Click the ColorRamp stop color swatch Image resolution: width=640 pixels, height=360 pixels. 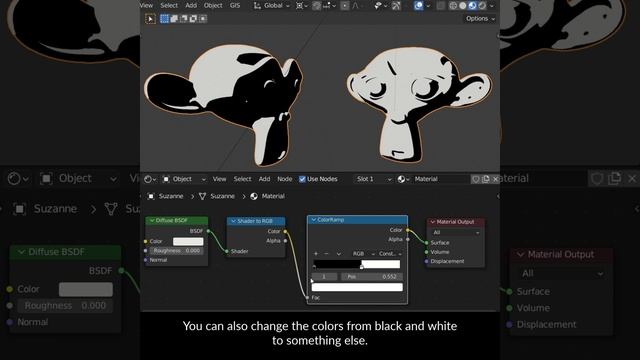pos(357,287)
